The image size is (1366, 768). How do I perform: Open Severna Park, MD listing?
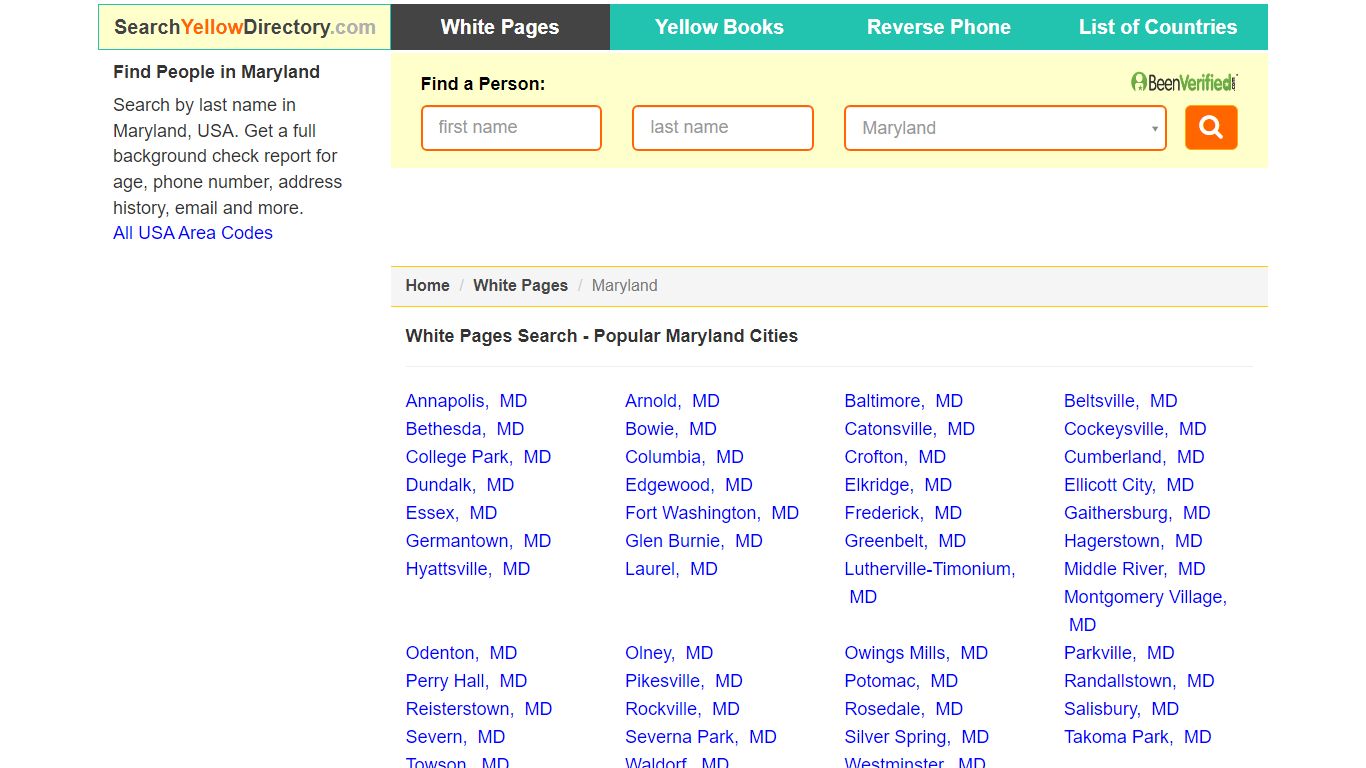click(701, 737)
